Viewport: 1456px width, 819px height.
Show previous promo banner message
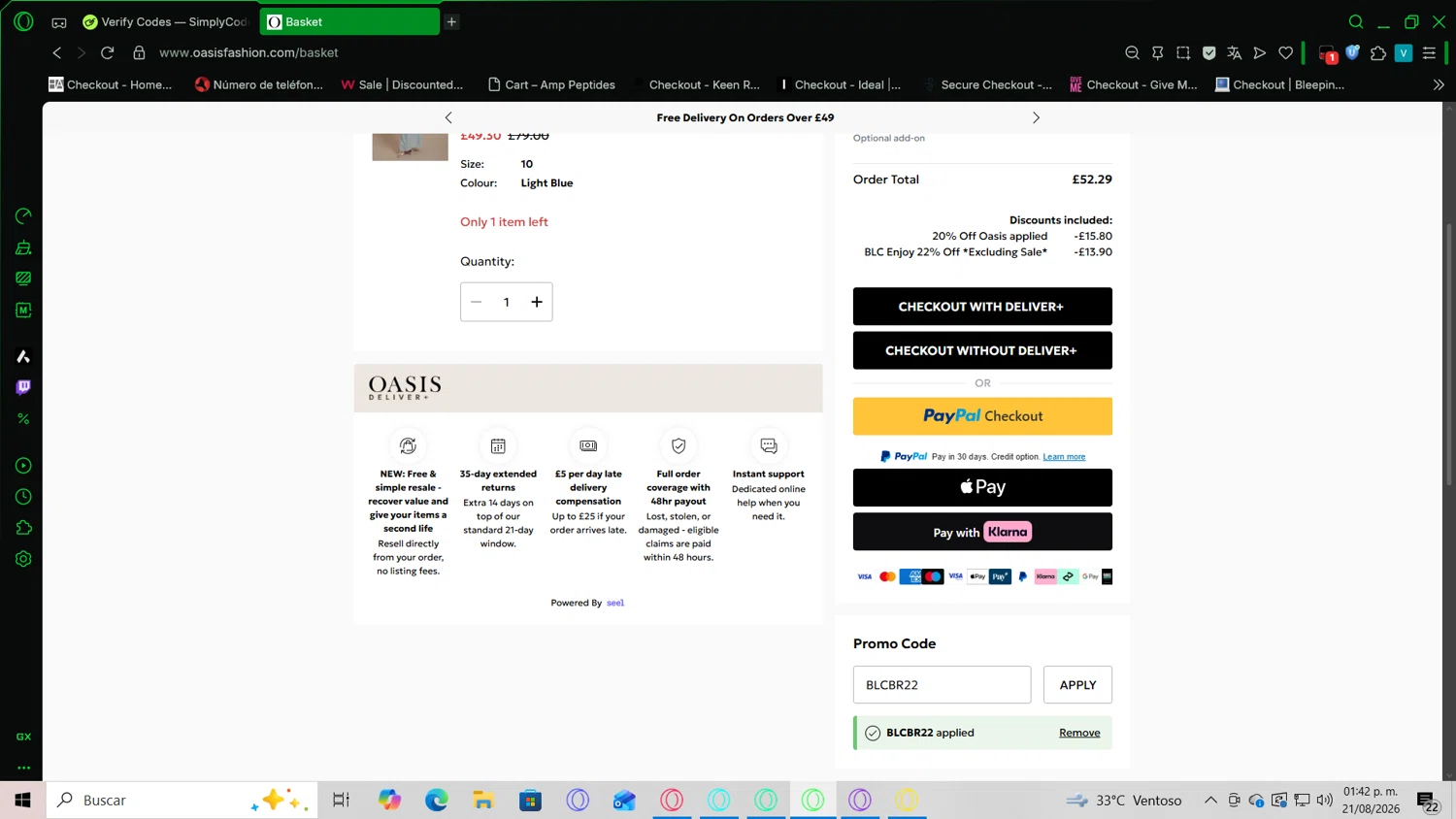[448, 117]
